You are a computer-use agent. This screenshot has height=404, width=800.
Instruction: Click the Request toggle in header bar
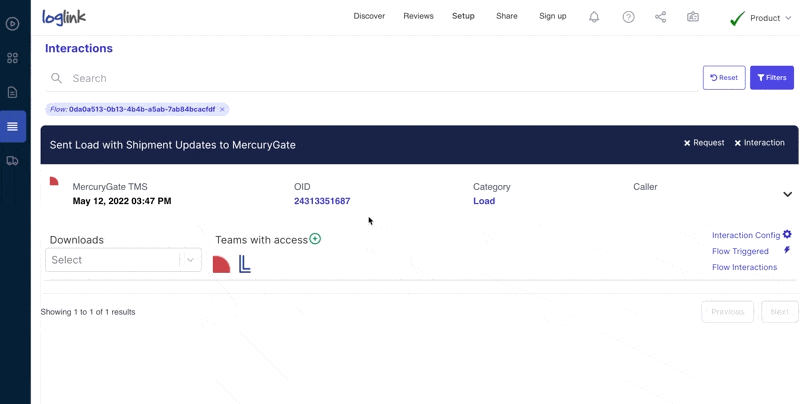(x=704, y=143)
